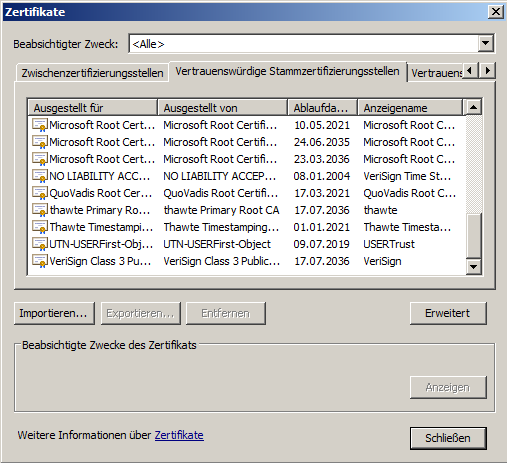Click display name "thawte"
Viewport: 507px width, 463px height.
pyautogui.click(x=380, y=210)
